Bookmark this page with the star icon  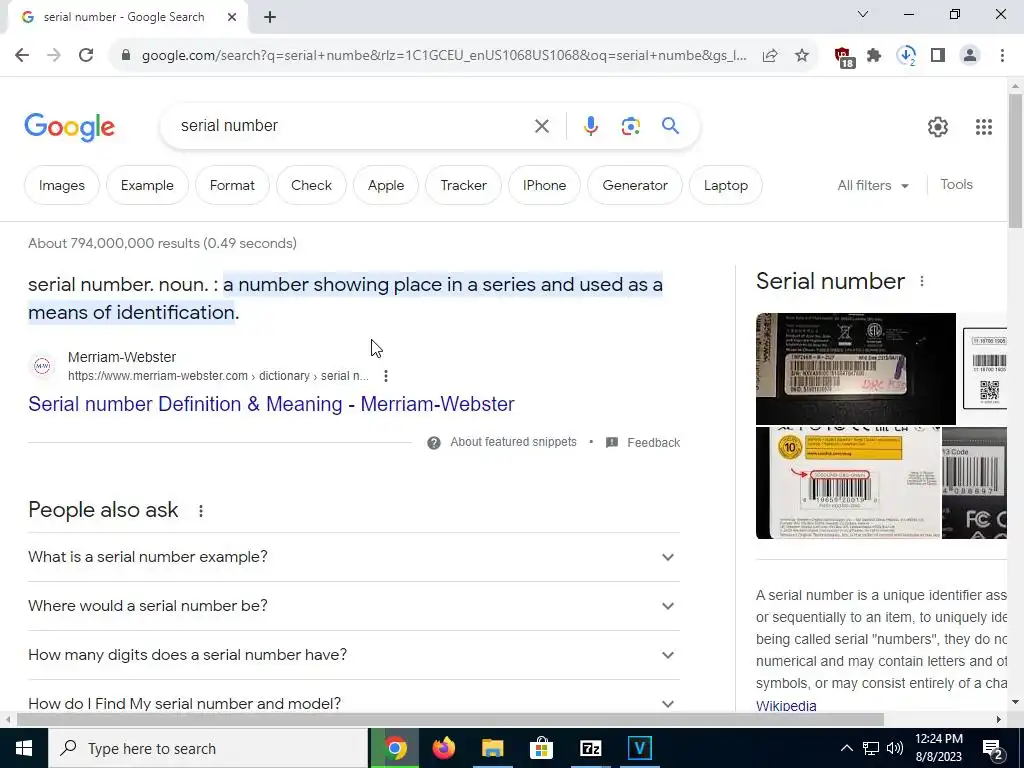point(802,56)
